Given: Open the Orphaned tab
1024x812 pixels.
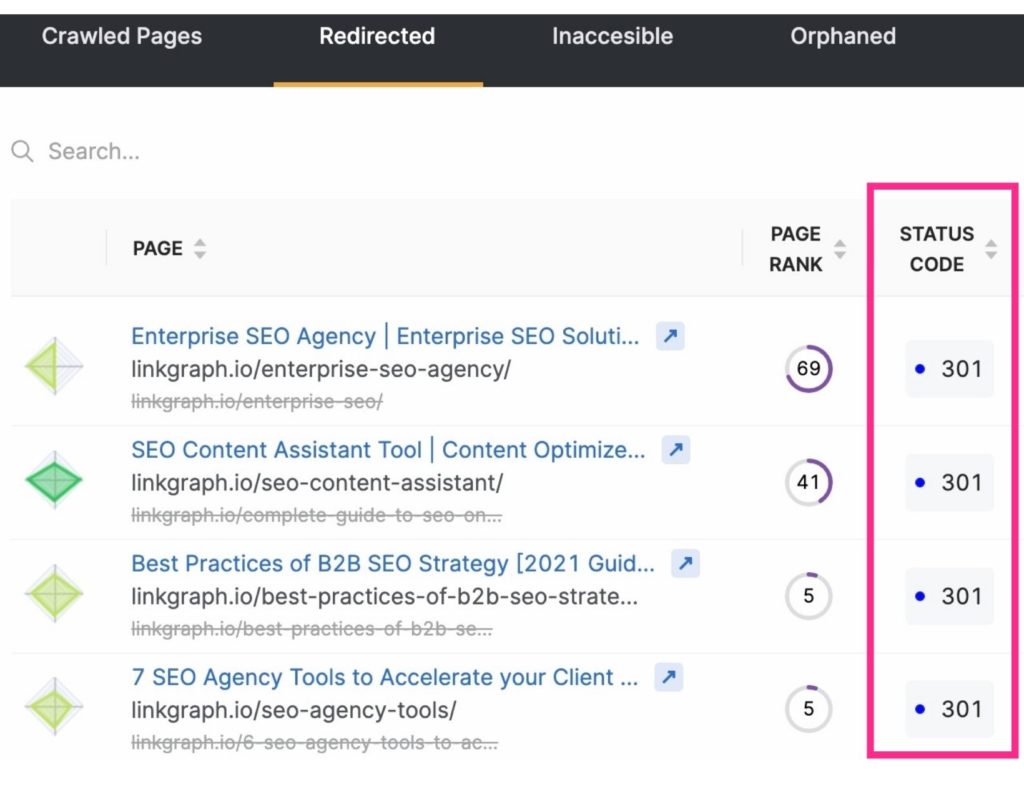Looking at the screenshot, I should 843,37.
